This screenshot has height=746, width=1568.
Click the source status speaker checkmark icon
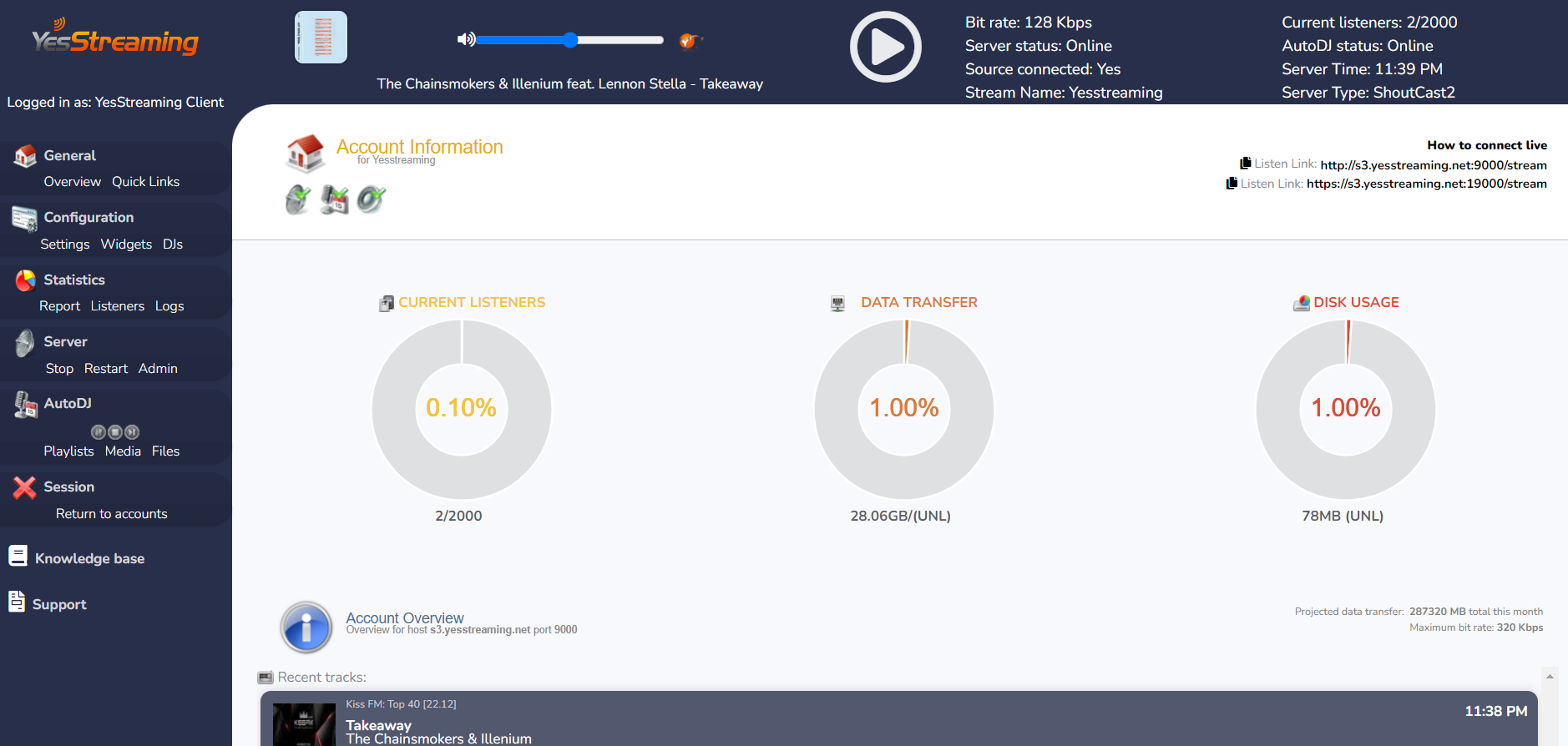pos(371,199)
